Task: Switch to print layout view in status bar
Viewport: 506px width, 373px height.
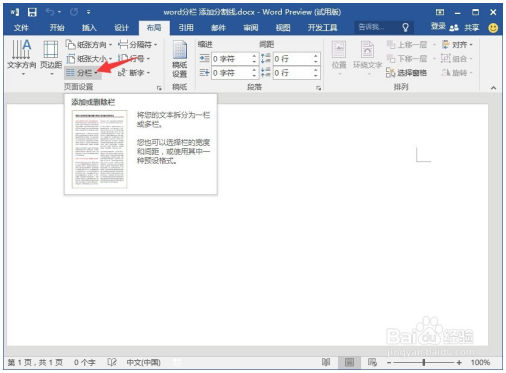Action: [349, 362]
